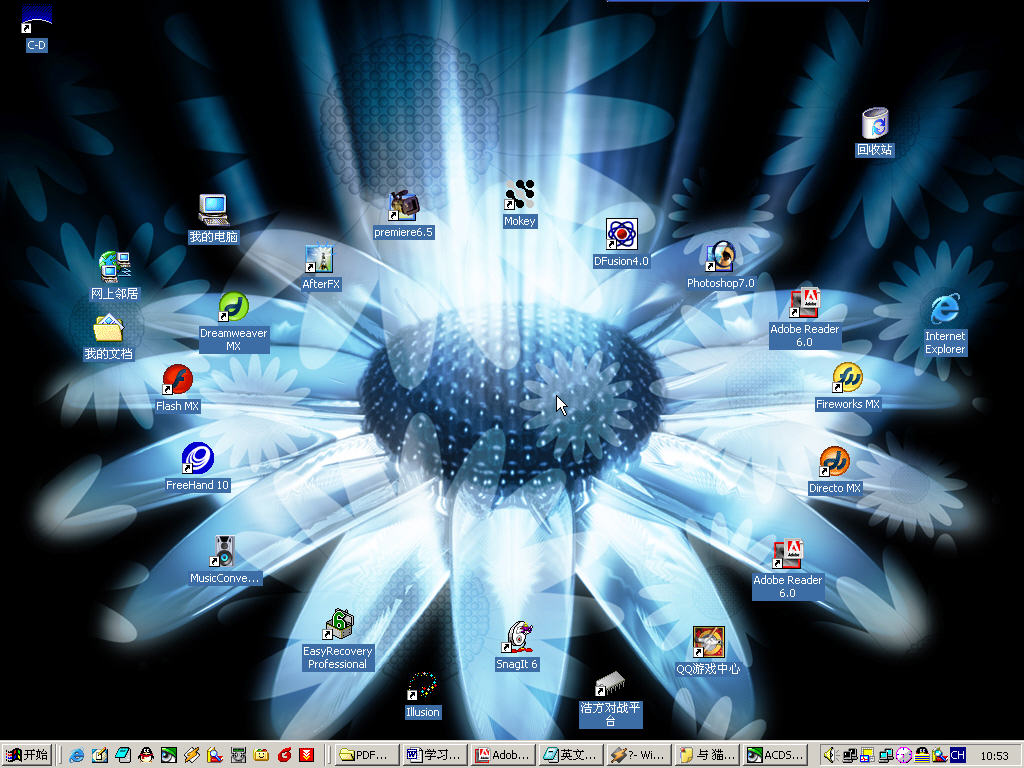Screen dimensions: 1024x768
Task: Open the 开始 Start menu
Action: (x=27, y=755)
